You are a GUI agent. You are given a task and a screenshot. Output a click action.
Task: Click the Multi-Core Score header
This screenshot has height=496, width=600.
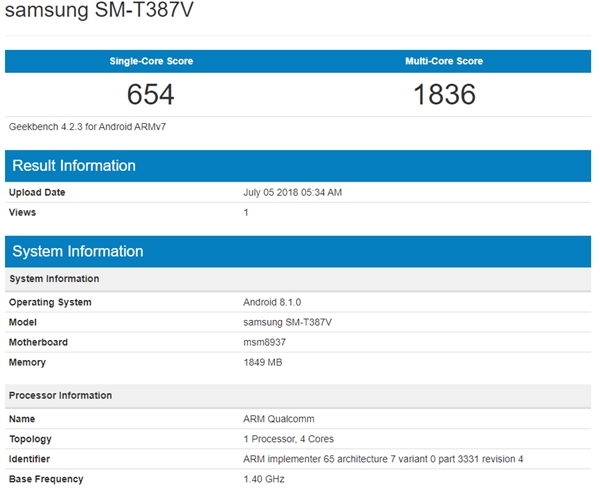click(x=444, y=61)
